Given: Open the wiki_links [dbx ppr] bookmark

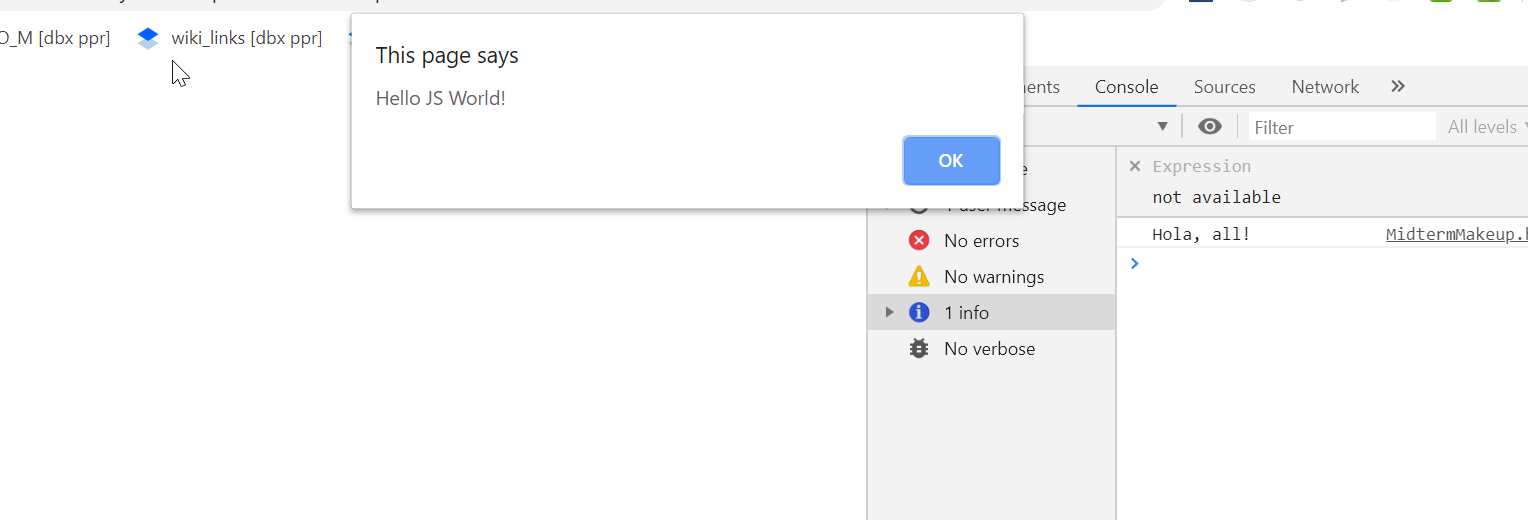Looking at the screenshot, I should point(246,38).
